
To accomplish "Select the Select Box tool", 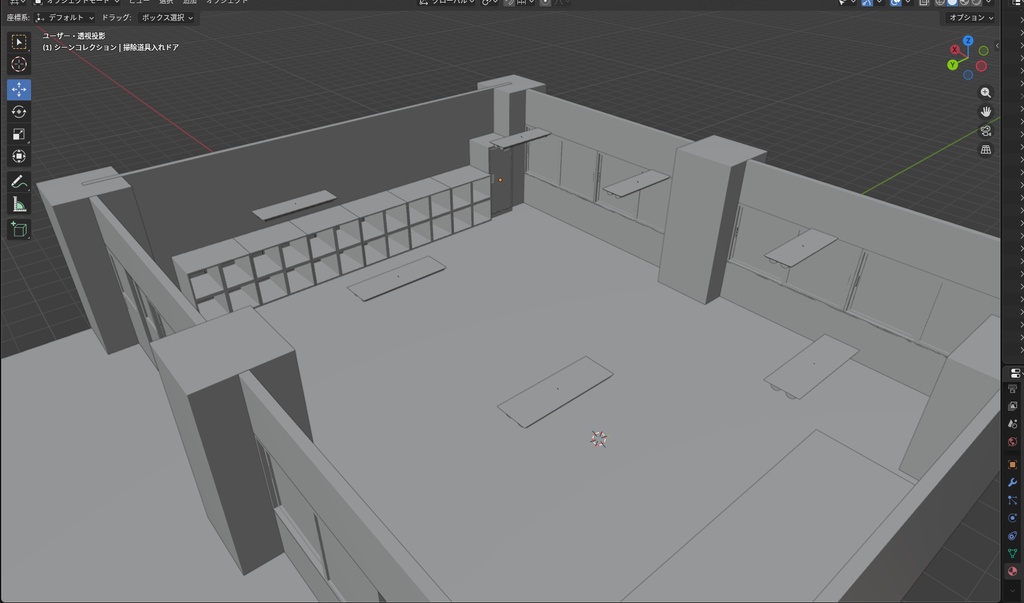I will click(19, 42).
